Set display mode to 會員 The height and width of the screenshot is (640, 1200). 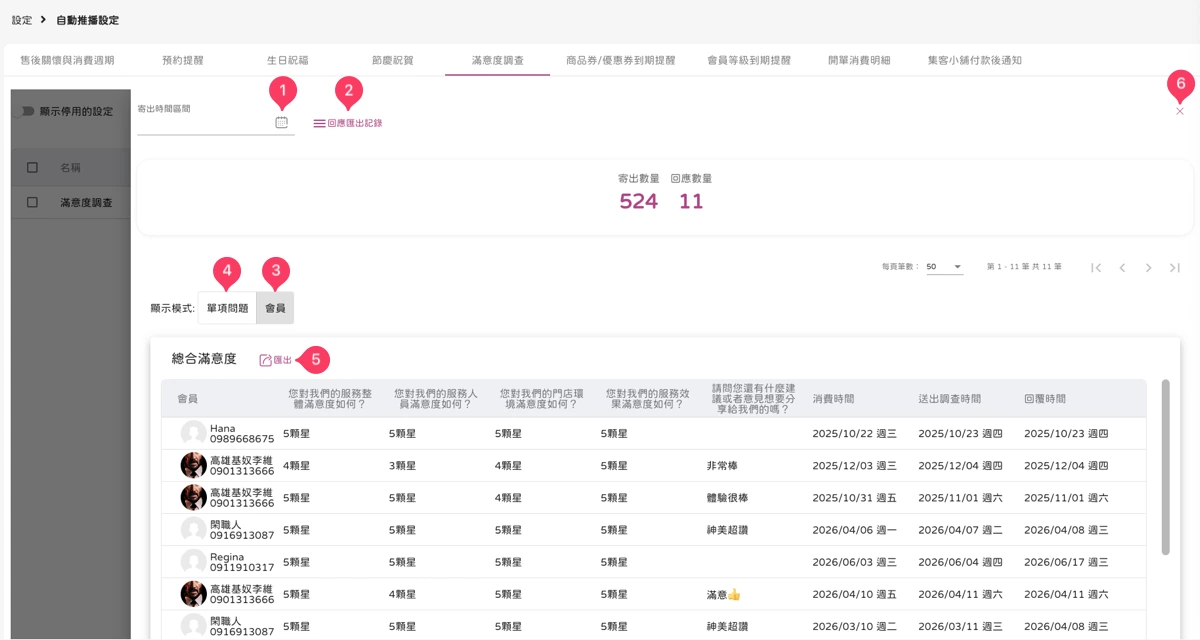point(275,308)
